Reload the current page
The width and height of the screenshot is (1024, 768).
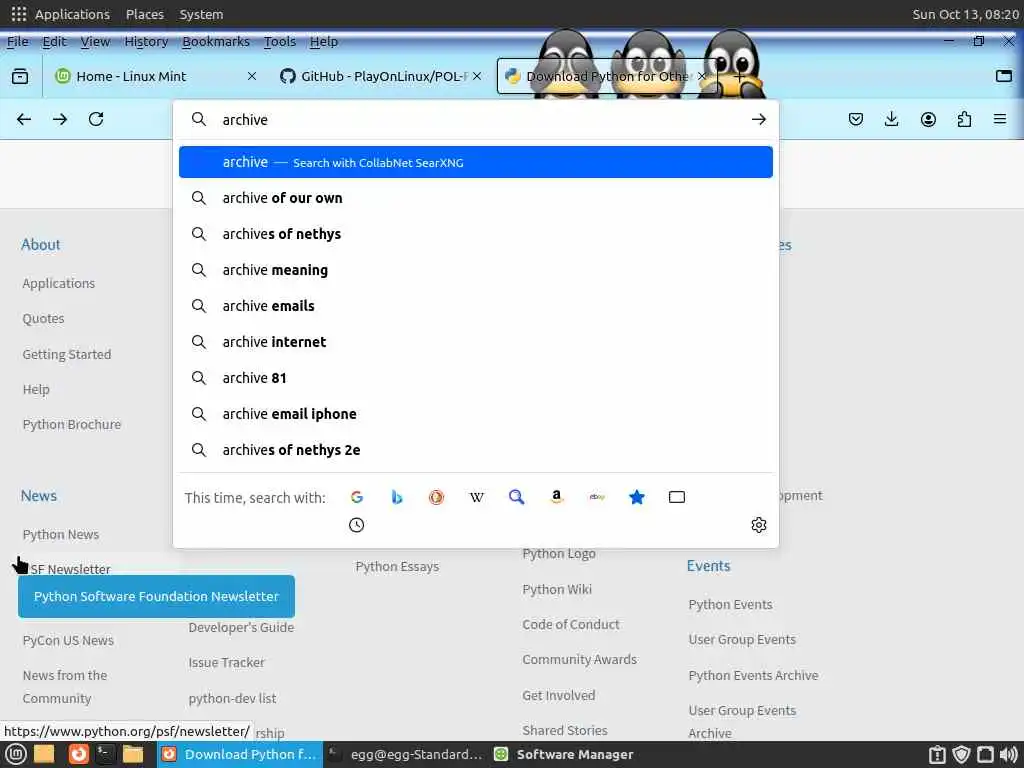(x=96, y=120)
